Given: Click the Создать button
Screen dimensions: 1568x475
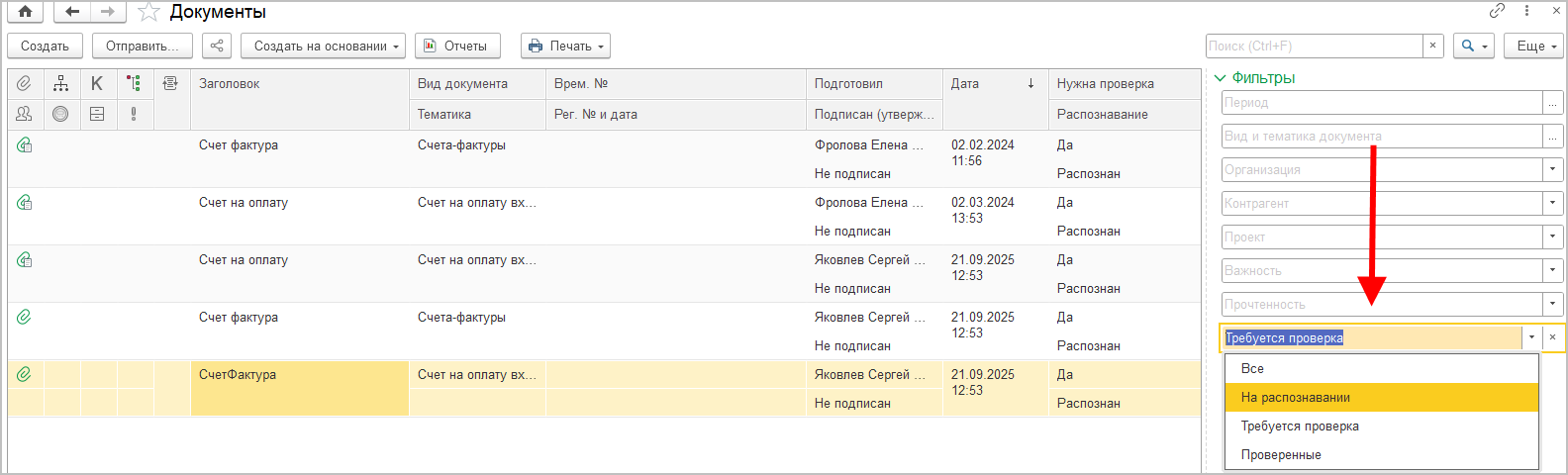Looking at the screenshot, I should (x=45, y=46).
